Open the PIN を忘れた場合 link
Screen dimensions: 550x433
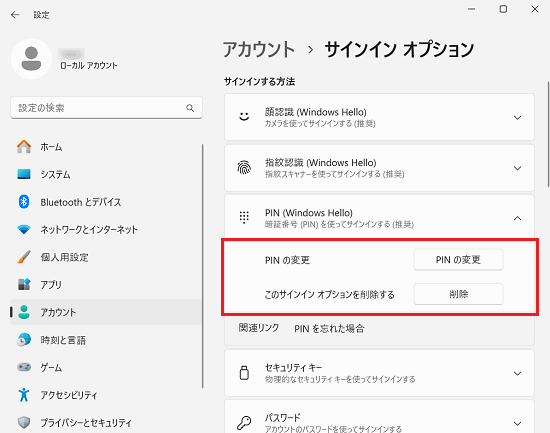pos(329,328)
